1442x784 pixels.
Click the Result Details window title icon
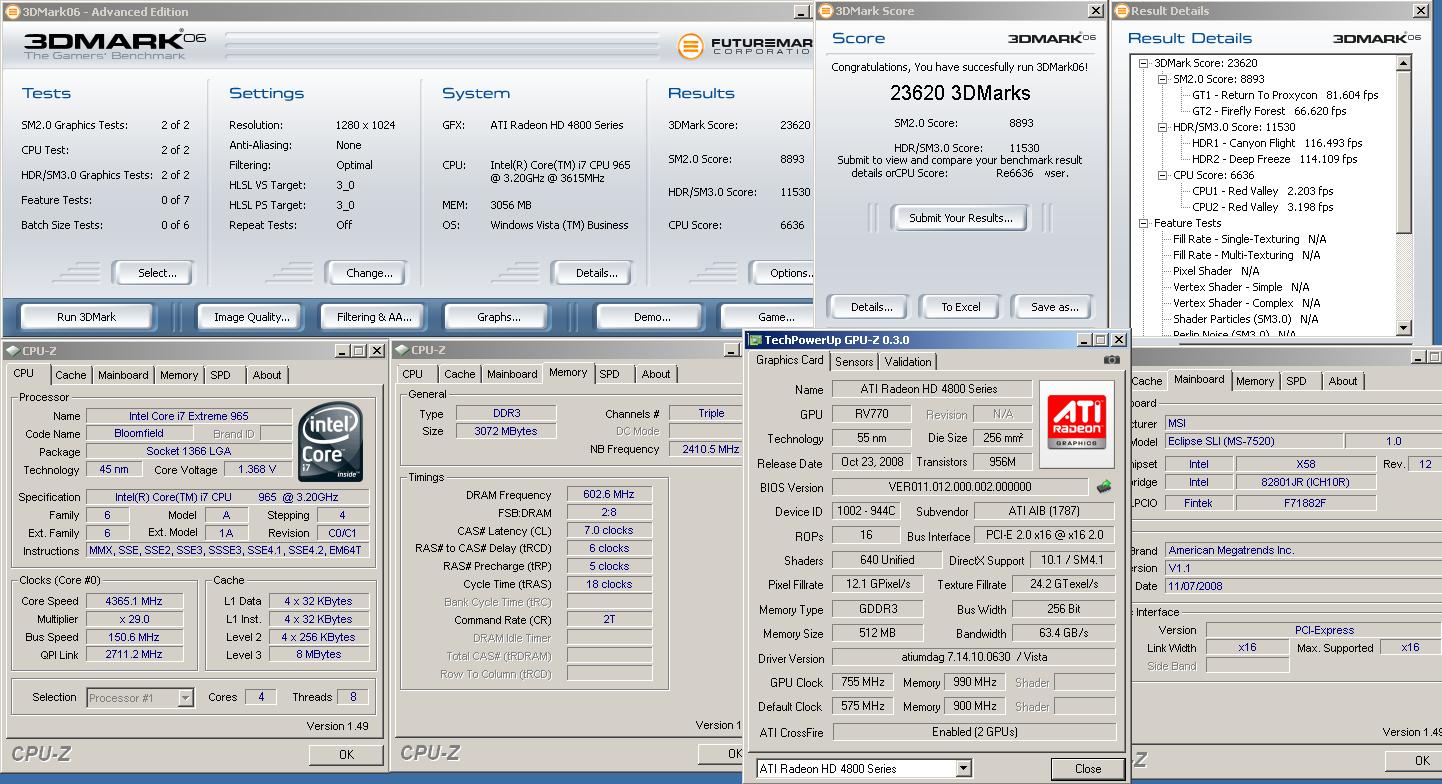[1121, 11]
